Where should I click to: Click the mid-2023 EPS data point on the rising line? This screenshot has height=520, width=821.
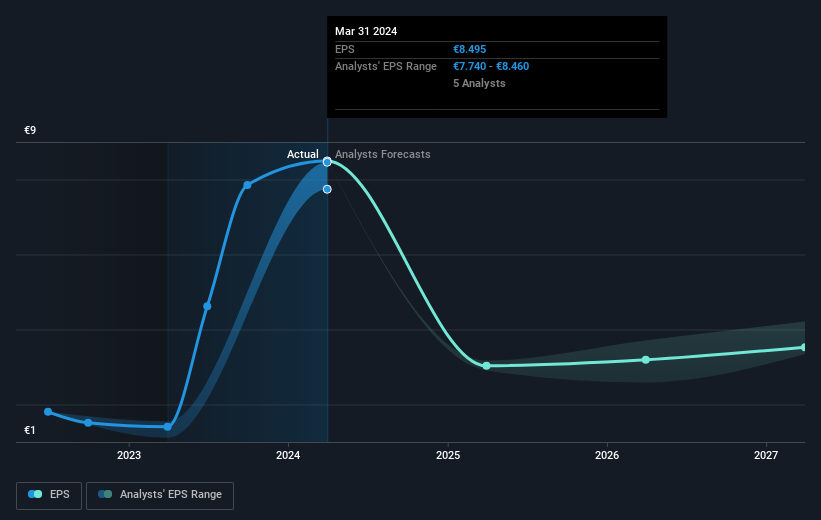(x=207, y=306)
